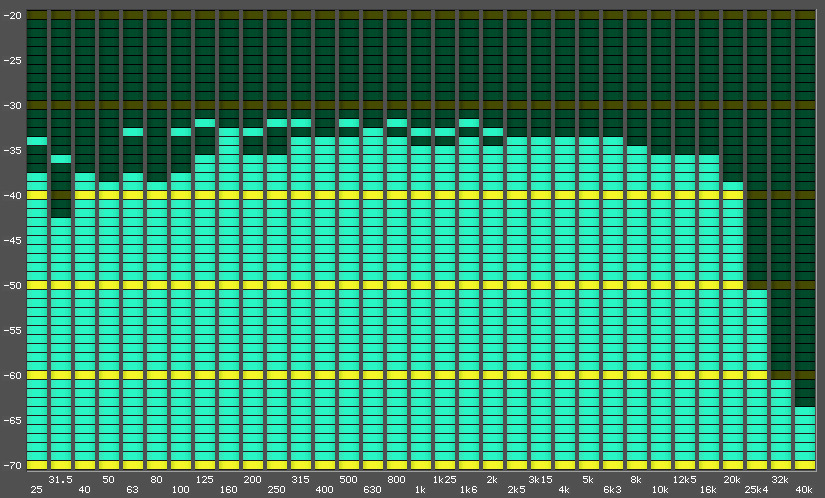Select the 50 Hz frequency band label

[x=108, y=480]
